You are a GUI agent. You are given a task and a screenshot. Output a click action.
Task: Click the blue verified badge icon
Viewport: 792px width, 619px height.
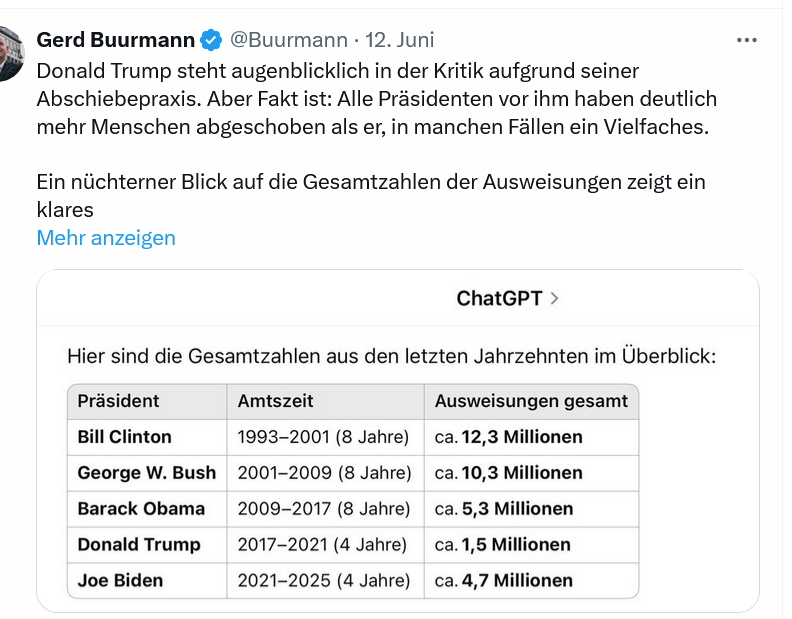click(x=211, y=40)
